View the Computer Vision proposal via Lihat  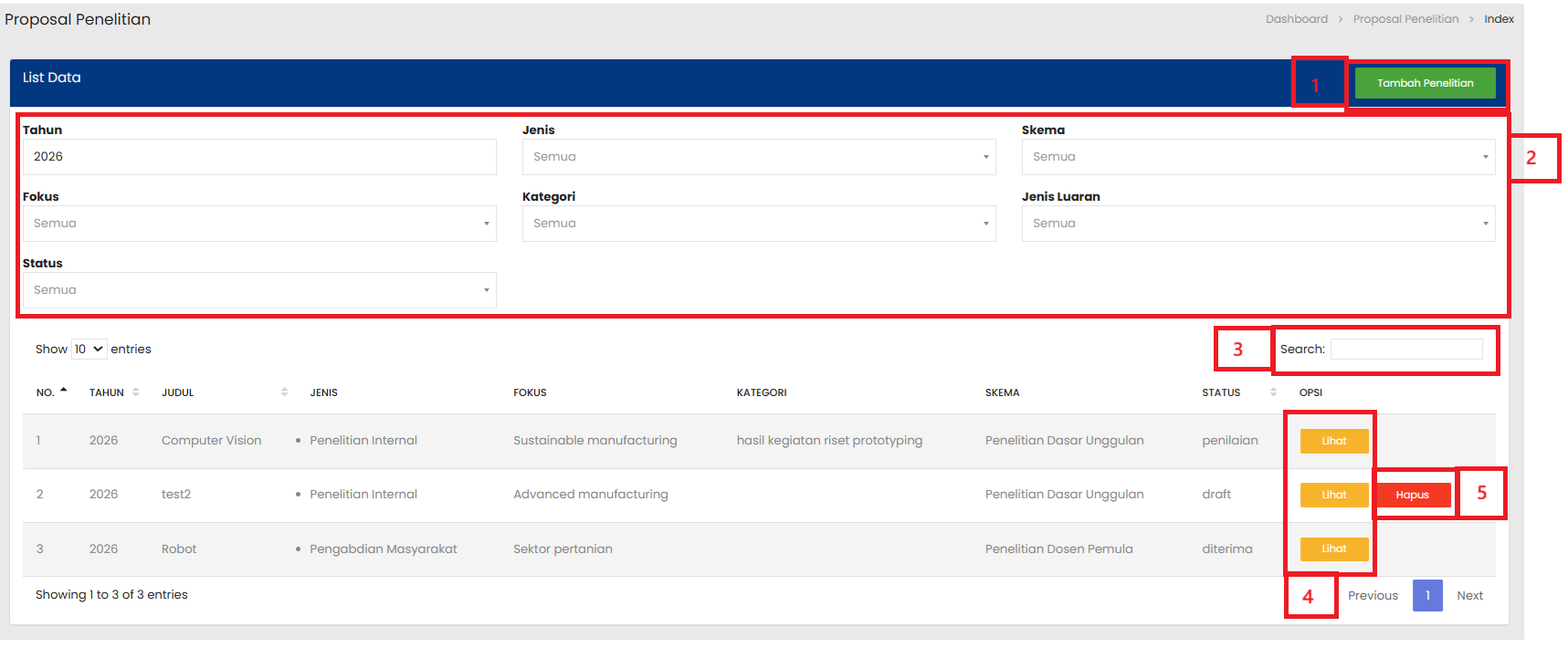point(1333,441)
